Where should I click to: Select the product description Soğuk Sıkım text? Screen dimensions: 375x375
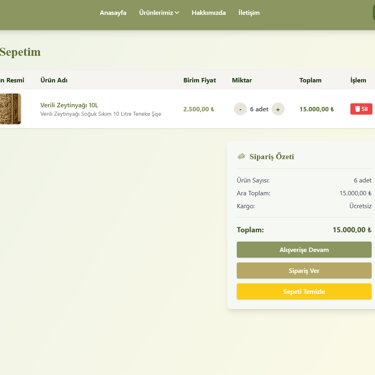[x=101, y=114]
